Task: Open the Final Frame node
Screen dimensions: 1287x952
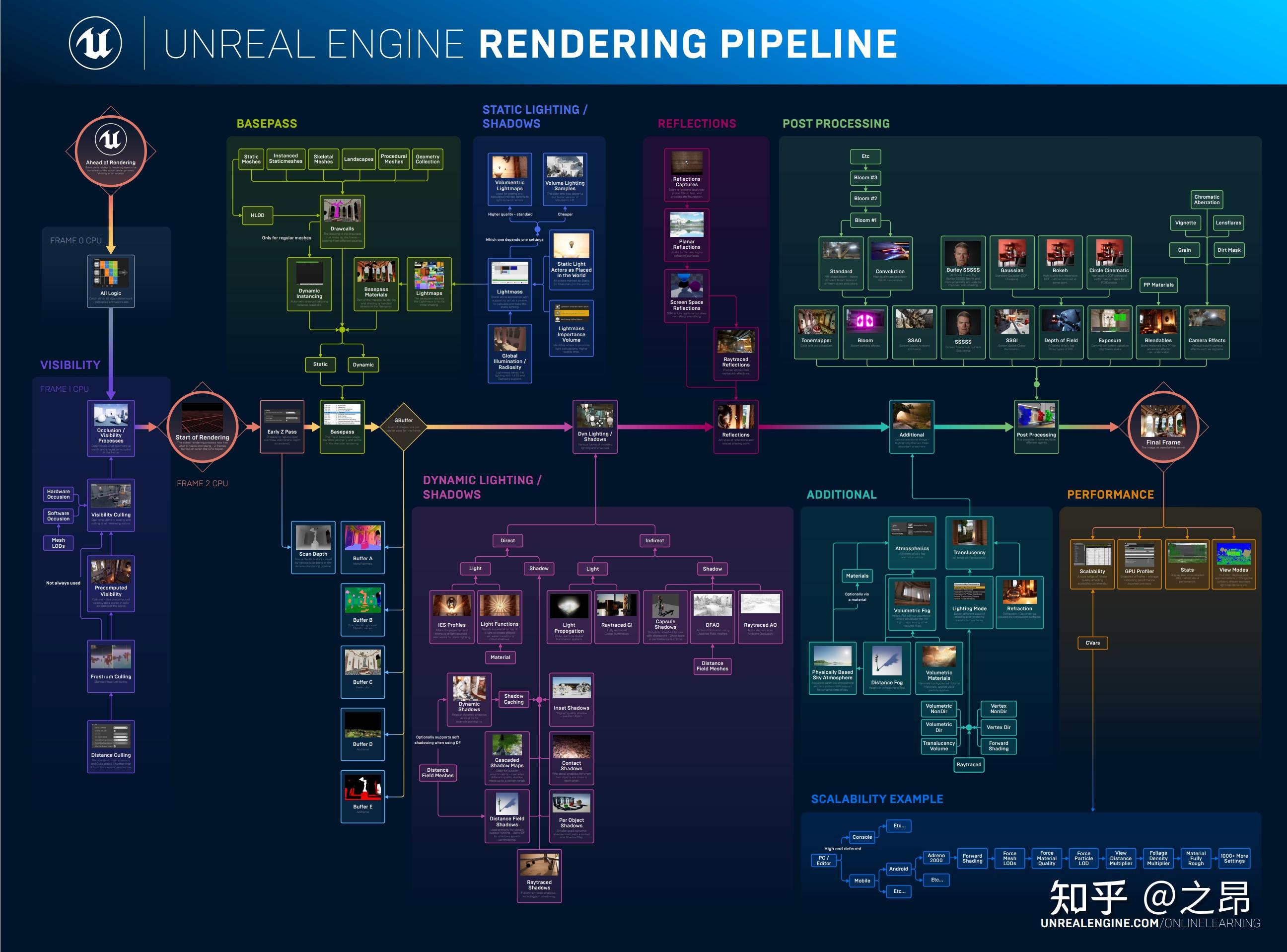Action: click(1164, 427)
